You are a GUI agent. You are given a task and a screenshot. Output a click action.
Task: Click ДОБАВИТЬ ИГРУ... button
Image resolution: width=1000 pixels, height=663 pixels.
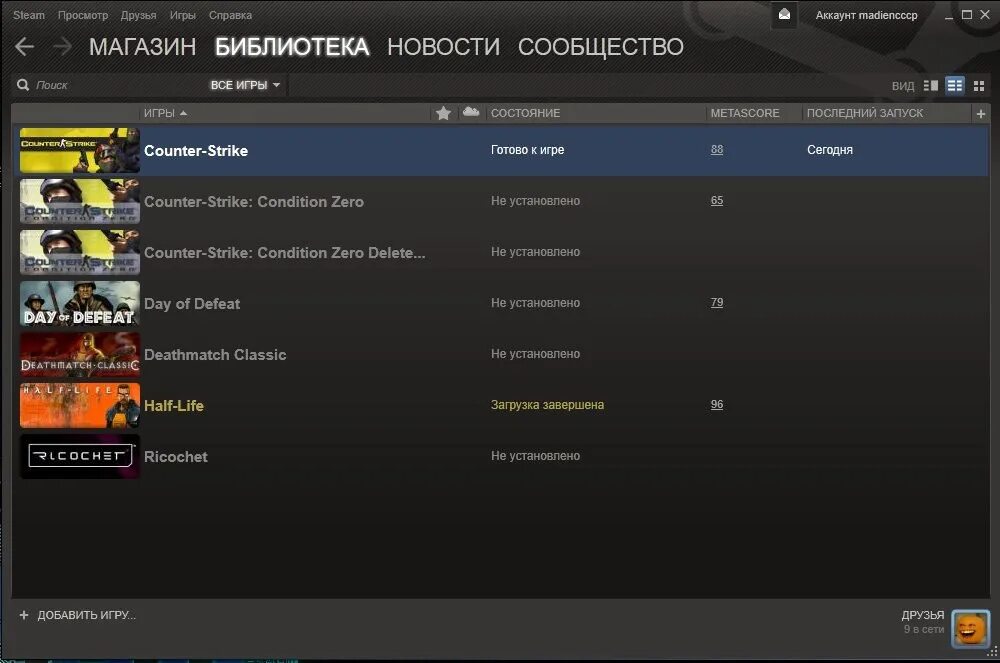point(86,615)
